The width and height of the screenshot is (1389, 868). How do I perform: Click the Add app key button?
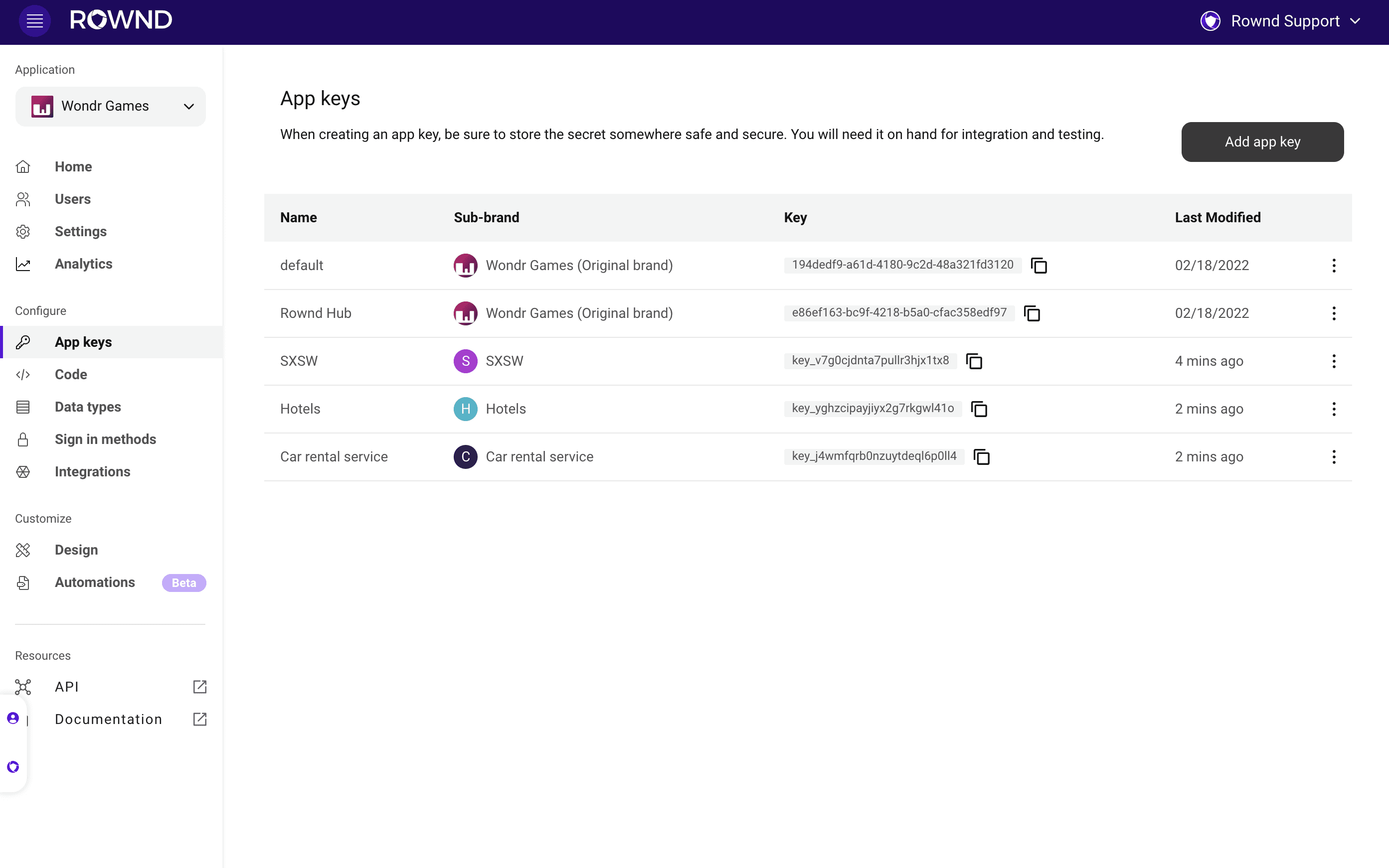(x=1262, y=142)
